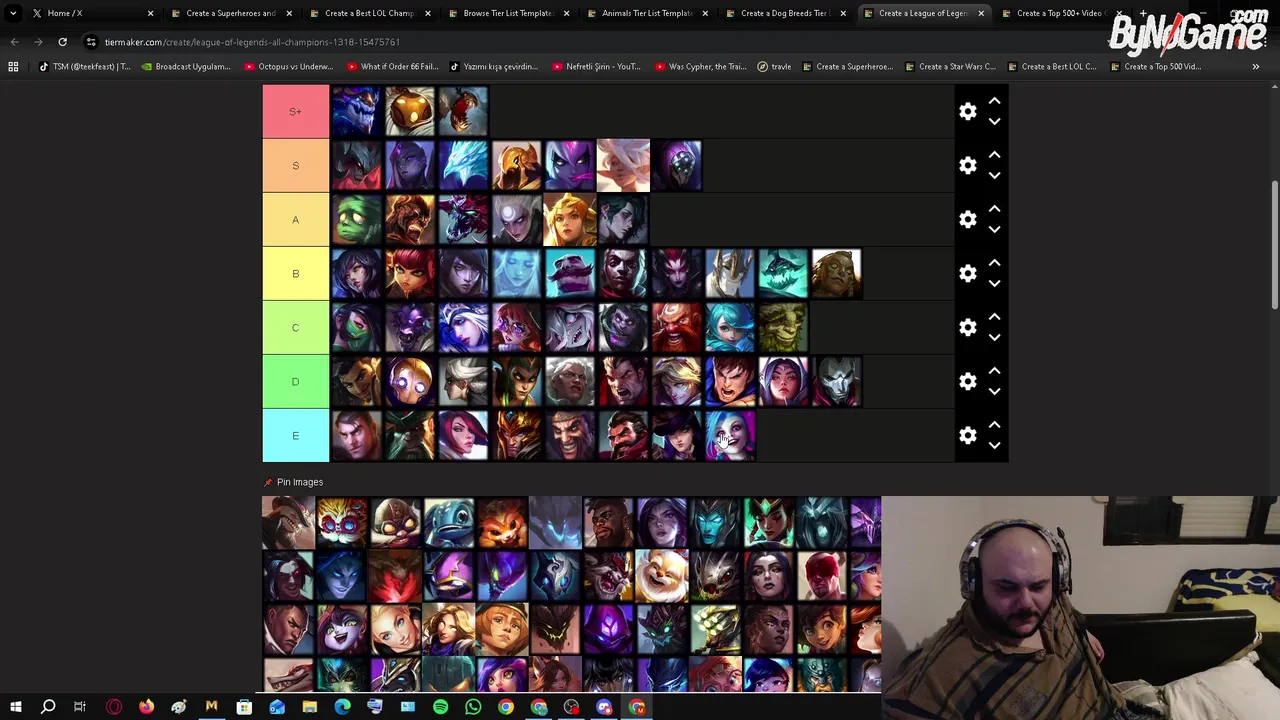Open Microsoft Store from taskbar
Viewport: 1280px width, 720px height.
point(244,707)
